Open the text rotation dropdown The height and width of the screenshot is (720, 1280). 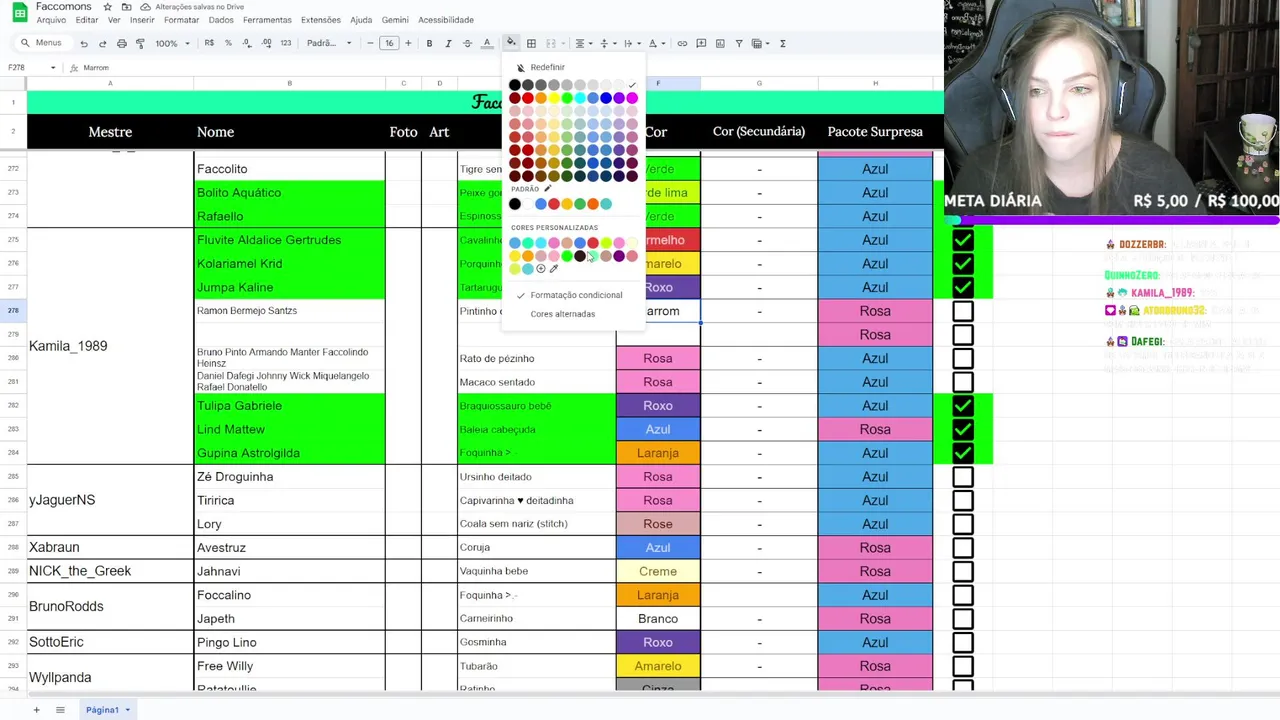tap(655, 43)
